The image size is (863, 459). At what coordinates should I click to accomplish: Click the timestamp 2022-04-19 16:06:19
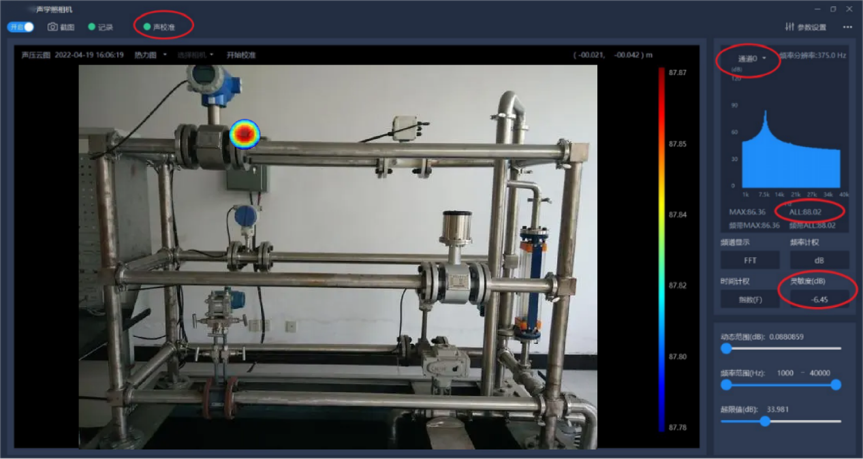tap(89, 55)
